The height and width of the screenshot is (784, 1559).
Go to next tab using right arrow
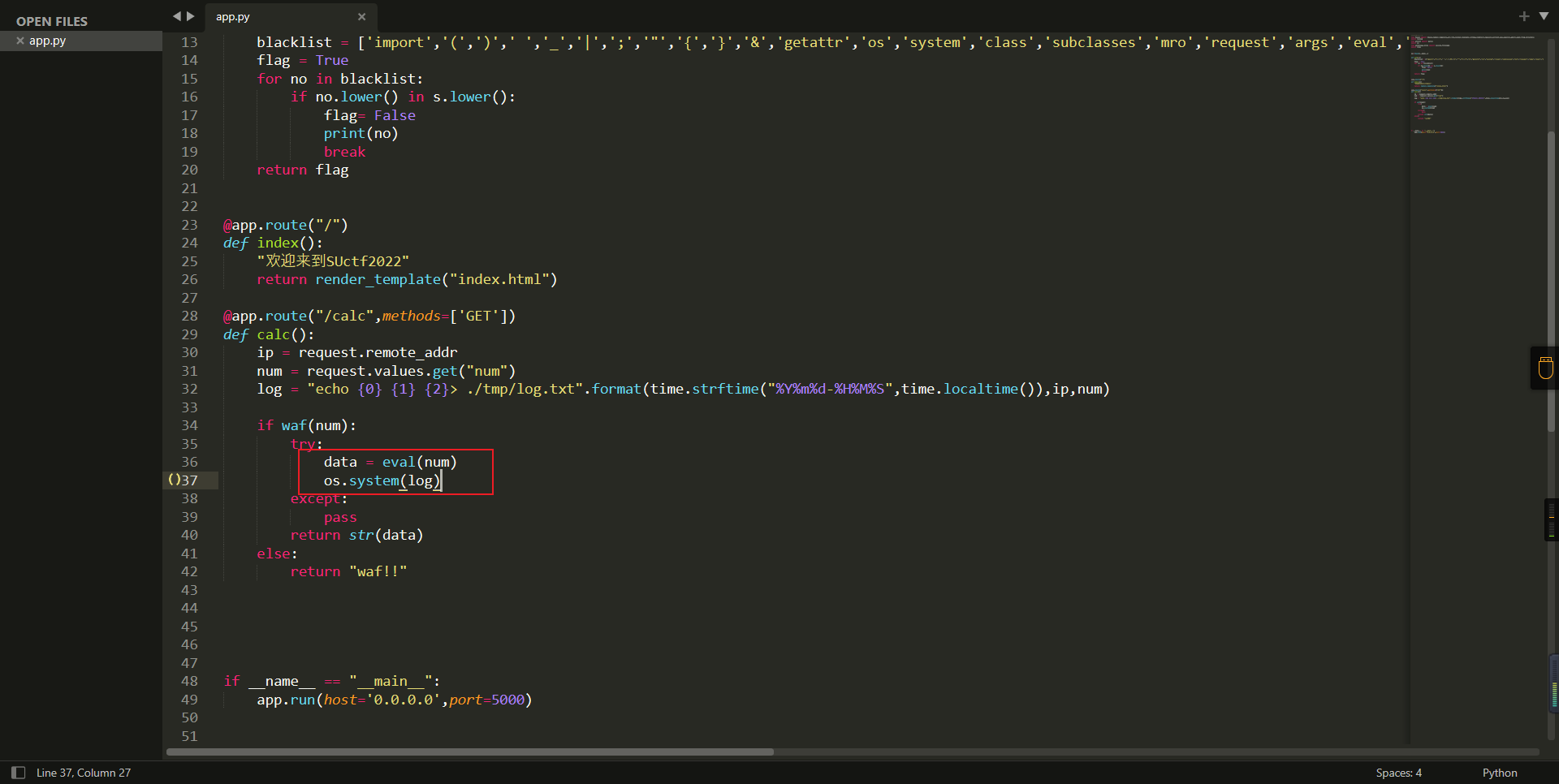(191, 16)
